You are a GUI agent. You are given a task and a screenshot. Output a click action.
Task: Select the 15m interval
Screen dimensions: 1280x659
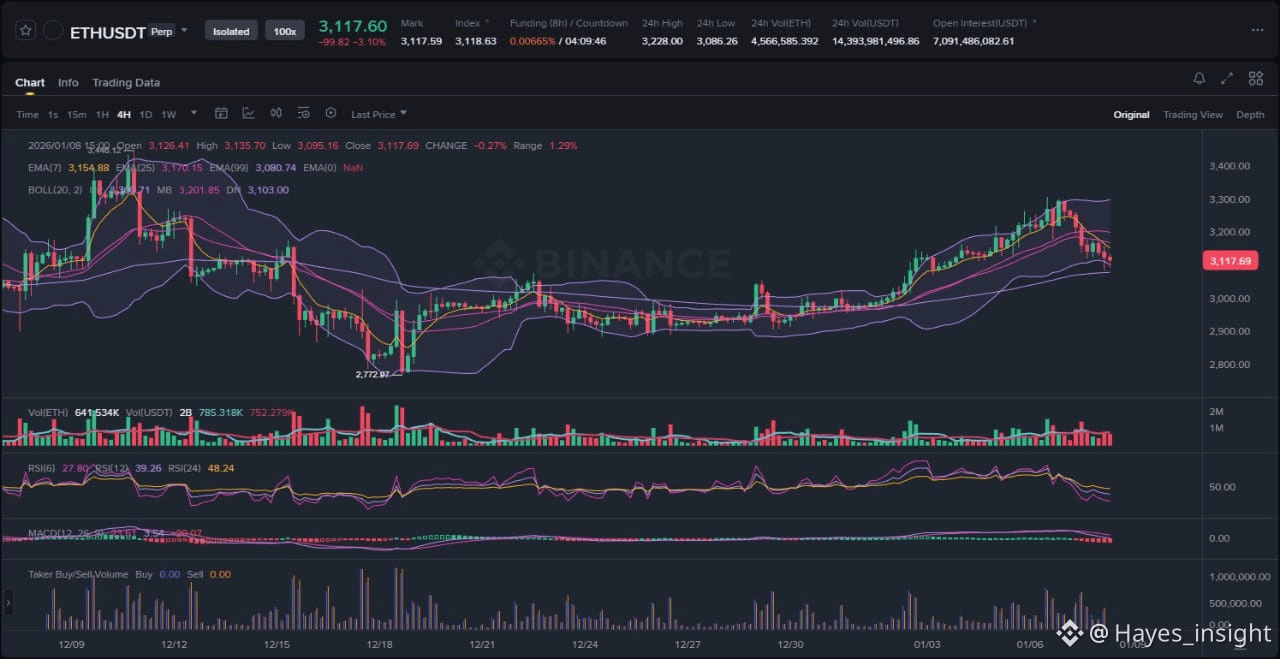point(76,115)
